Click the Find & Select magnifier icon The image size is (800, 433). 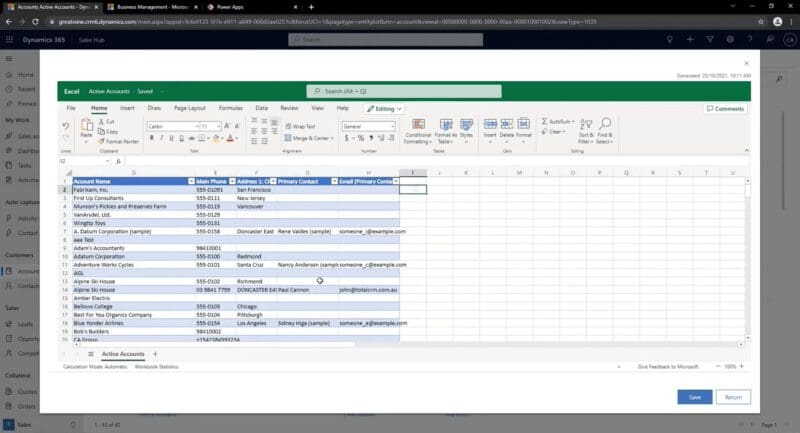605,123
